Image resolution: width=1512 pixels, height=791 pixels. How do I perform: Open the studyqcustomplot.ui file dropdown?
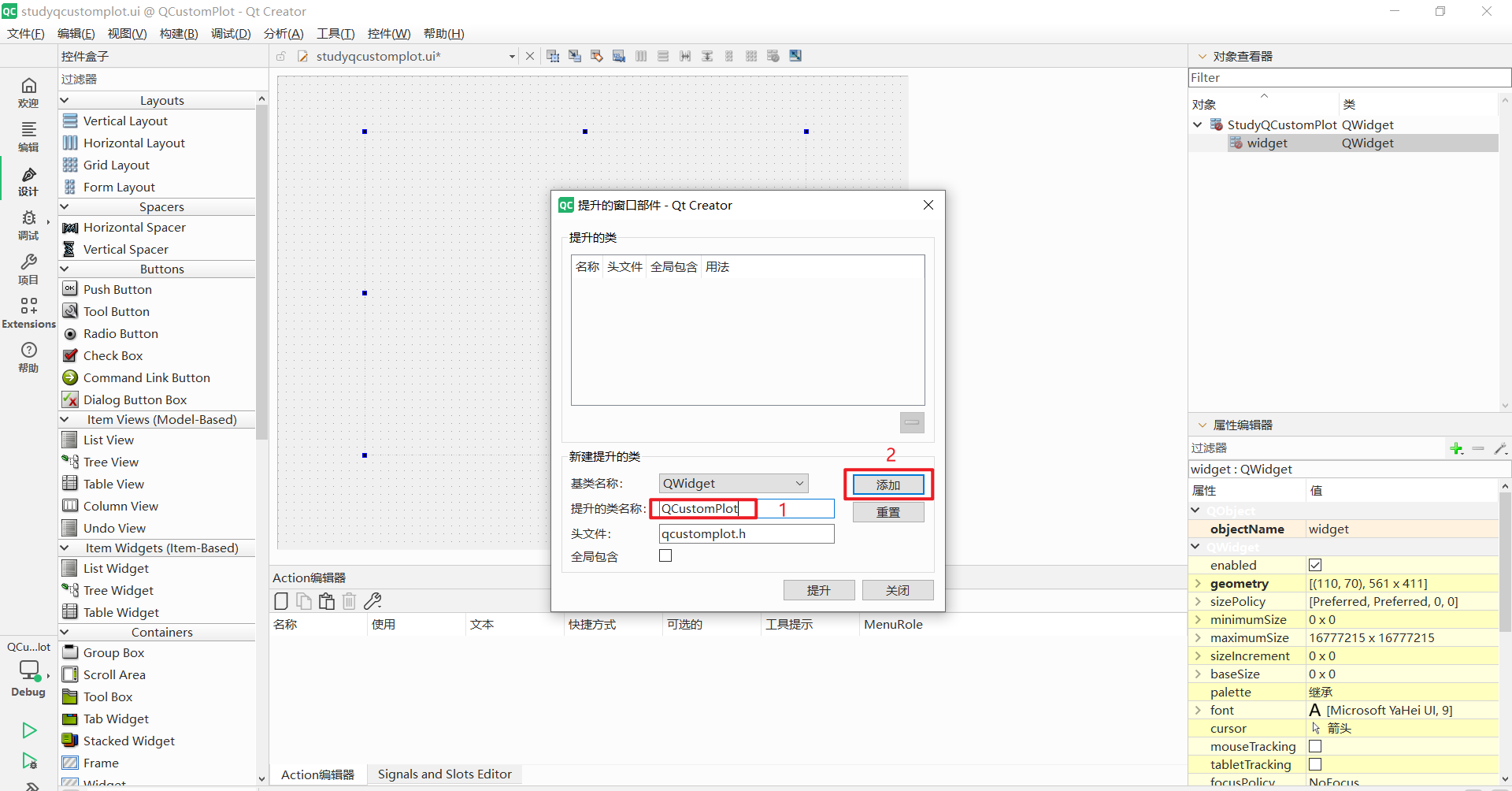pyautogui.click(x=512, y=57)
